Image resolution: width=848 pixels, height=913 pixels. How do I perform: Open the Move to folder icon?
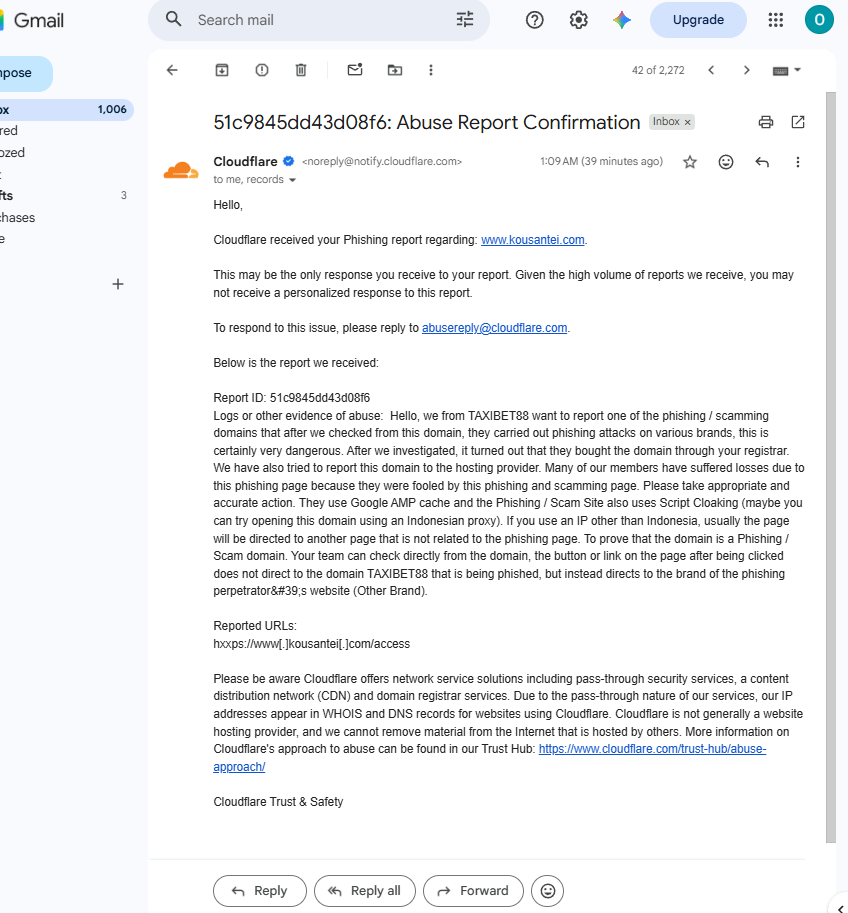coord(395,70)
